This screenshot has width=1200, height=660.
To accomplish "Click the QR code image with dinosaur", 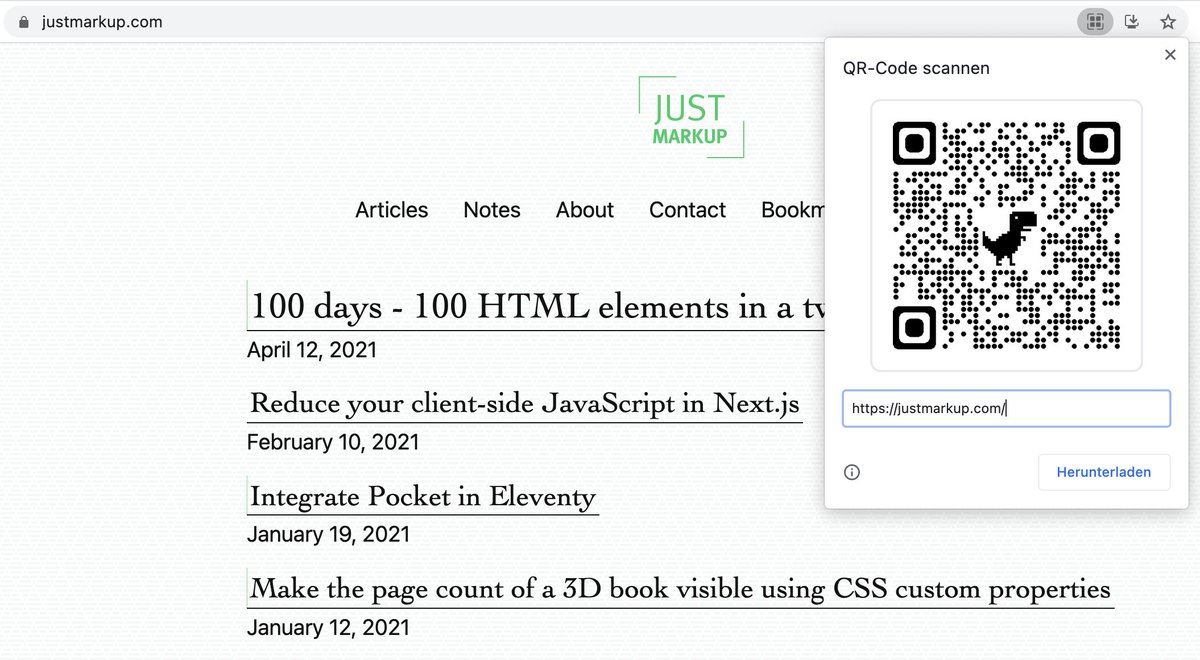I will click(1006, 236).
